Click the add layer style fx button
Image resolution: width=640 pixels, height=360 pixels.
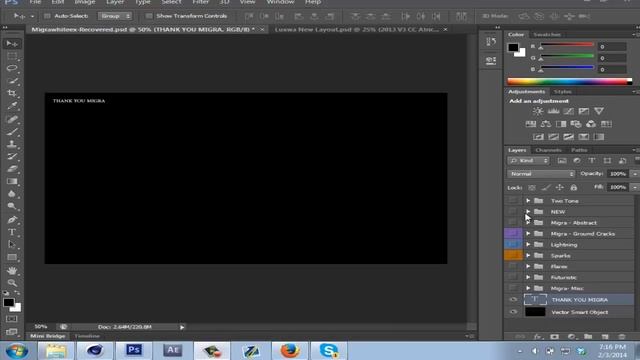(538, 337)
